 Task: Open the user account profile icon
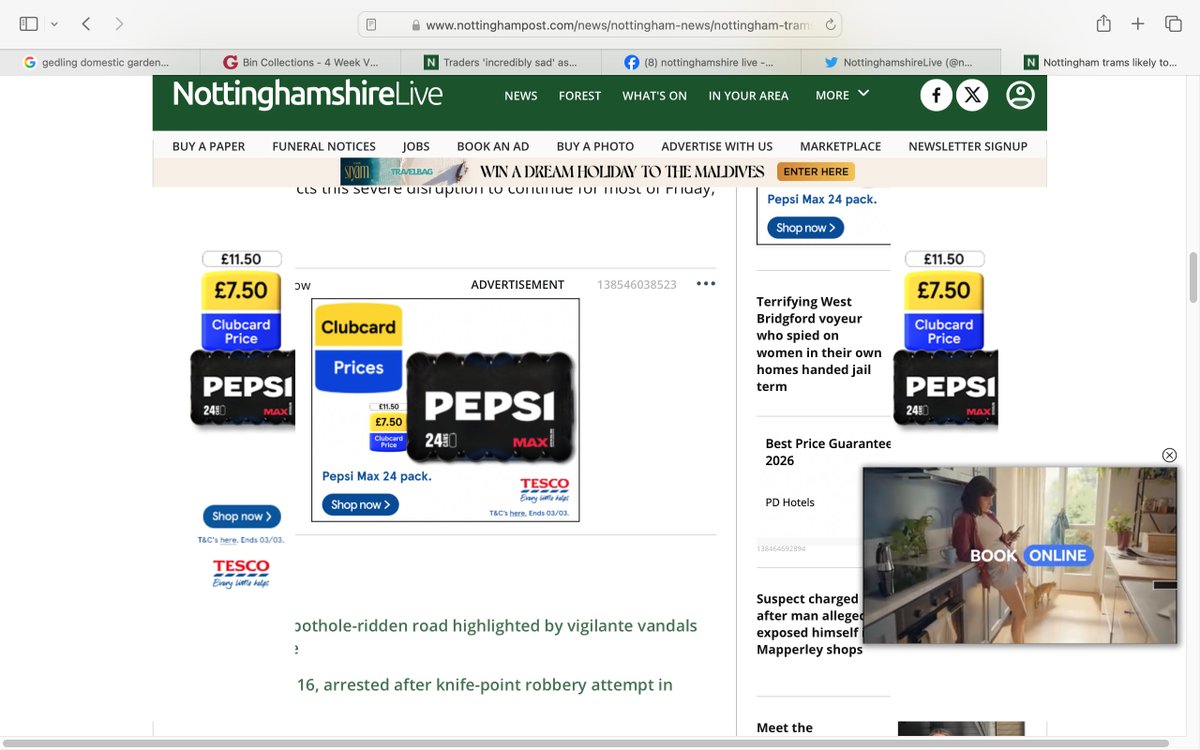(x=1020, y=95)
